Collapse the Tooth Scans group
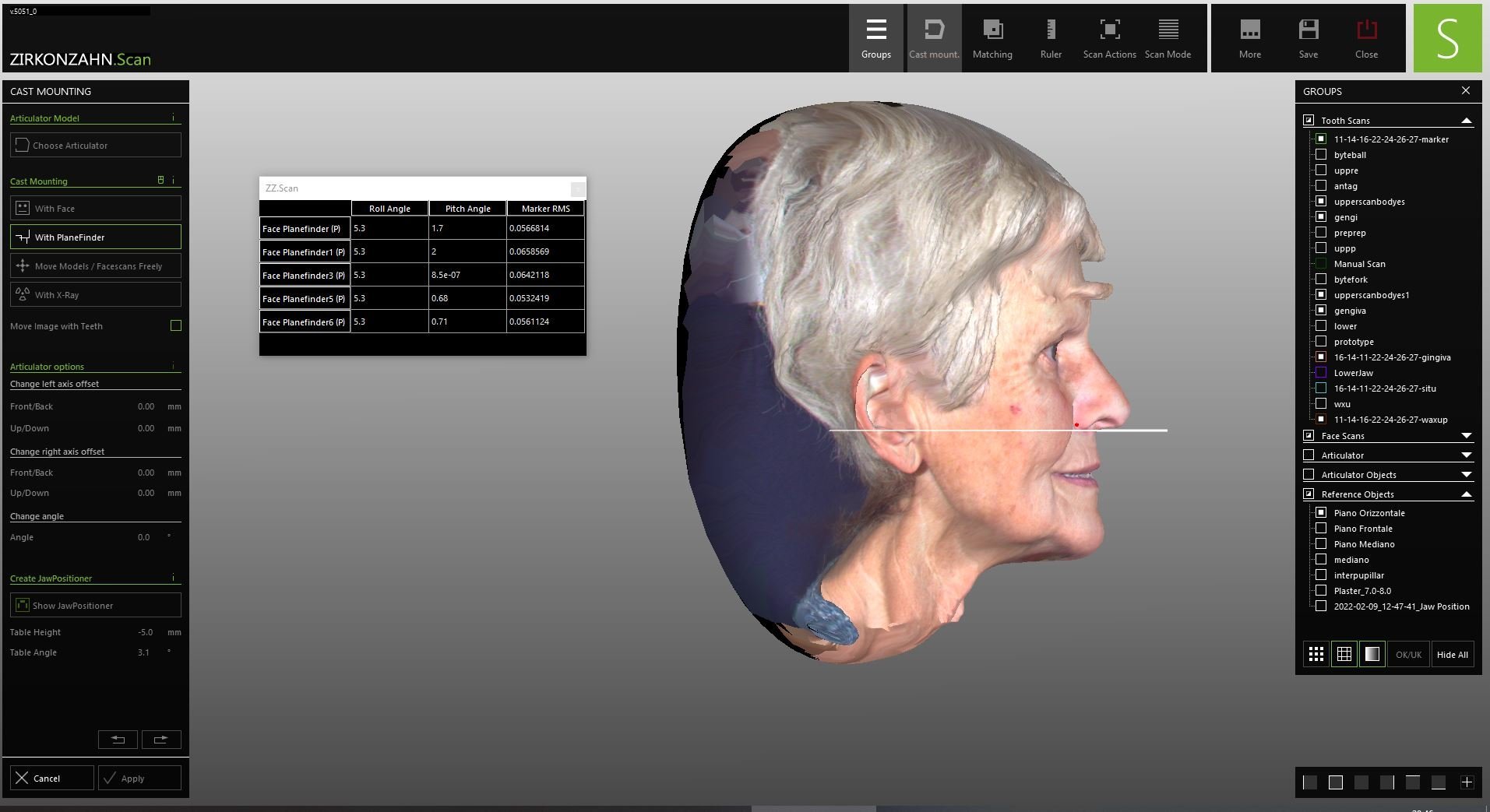 pyautogui.click(x=1466, y=121)
